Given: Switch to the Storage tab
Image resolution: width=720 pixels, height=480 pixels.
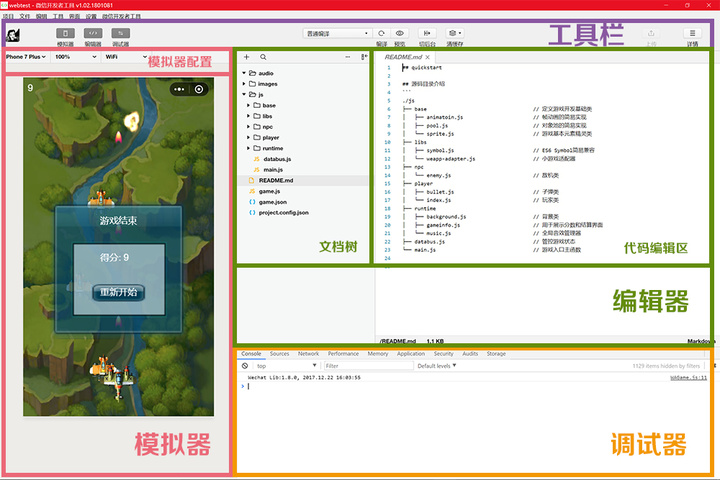Looking at the screenshot, I should pos(496,354).
